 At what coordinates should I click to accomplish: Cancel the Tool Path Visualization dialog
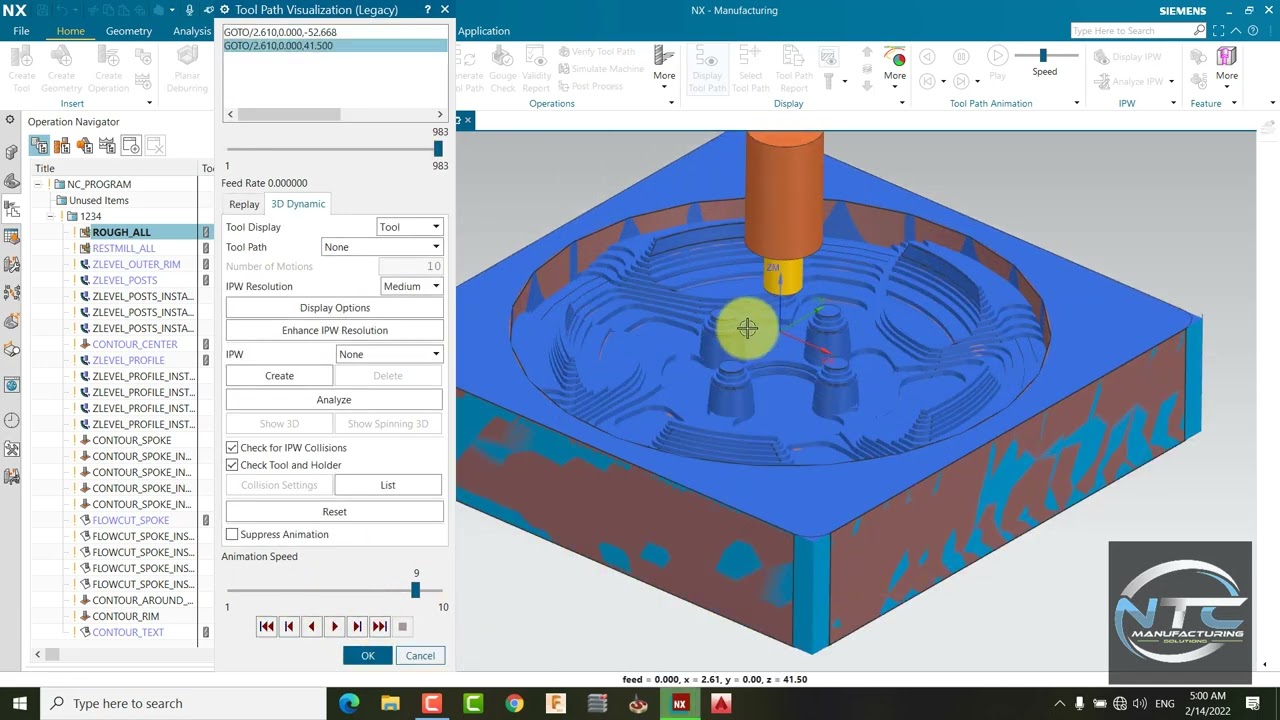pos(420,656)
